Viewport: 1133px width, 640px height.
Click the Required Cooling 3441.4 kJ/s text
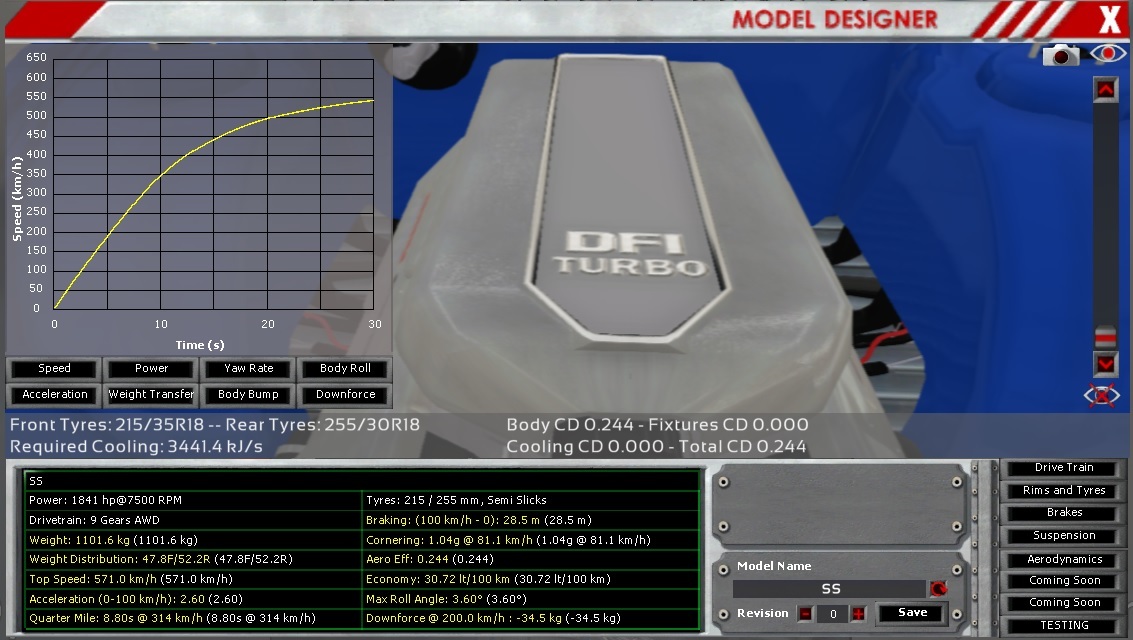point(136,446)
